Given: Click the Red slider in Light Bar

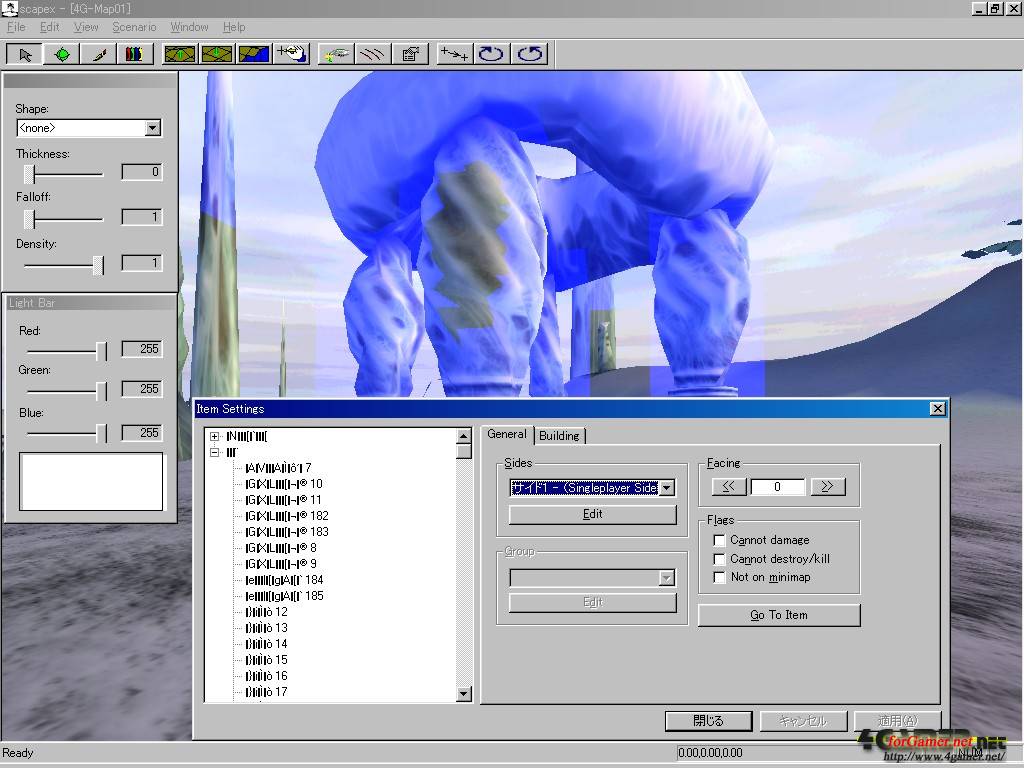Looking at the screenshot, I should tap(101, 351).
